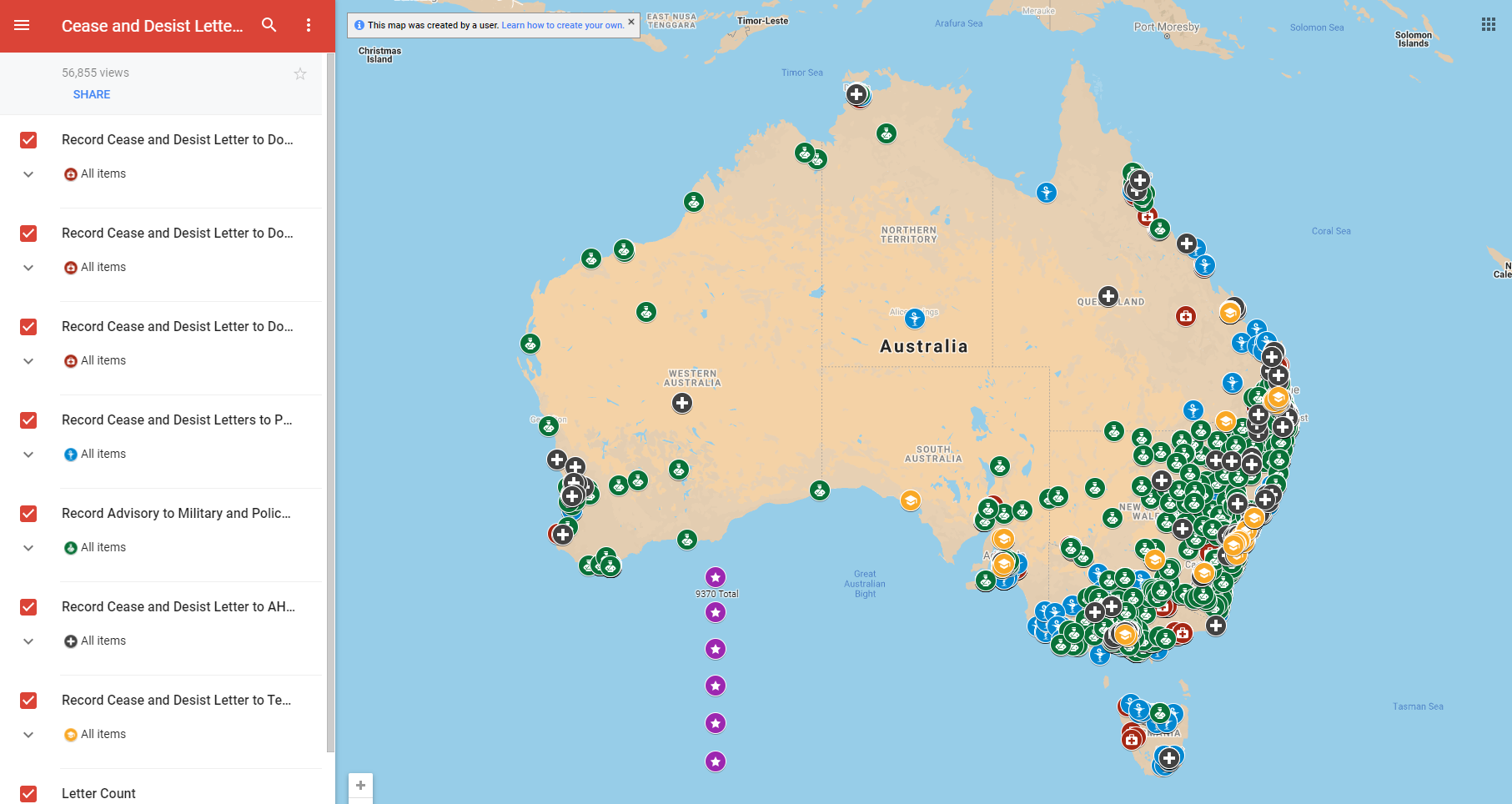Click the blue marker in northwest Queensland
Viewport: 1512px width, 804px height.
tap(1047, 193)
